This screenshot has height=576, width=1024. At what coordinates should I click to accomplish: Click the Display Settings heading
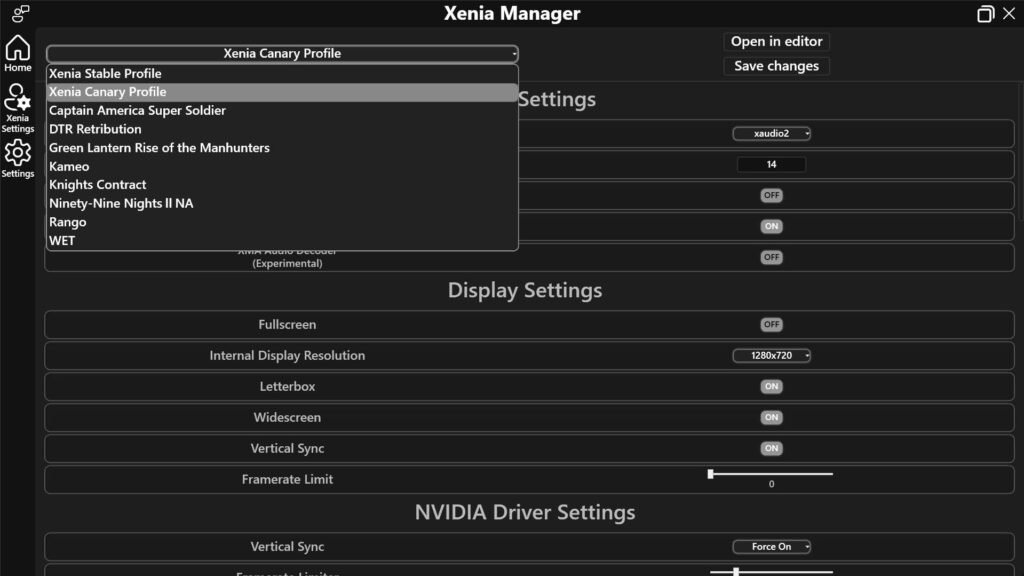[x=525, y=290]
